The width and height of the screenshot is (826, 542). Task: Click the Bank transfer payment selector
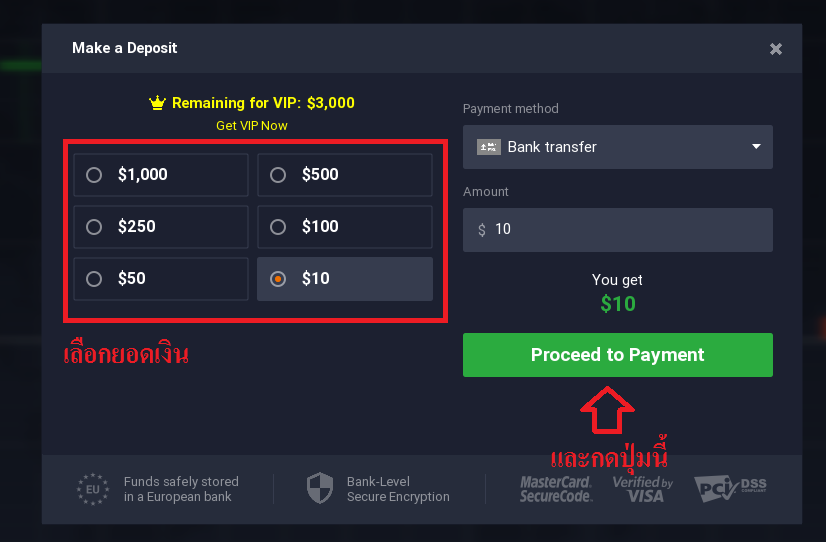tap(617, 147)
